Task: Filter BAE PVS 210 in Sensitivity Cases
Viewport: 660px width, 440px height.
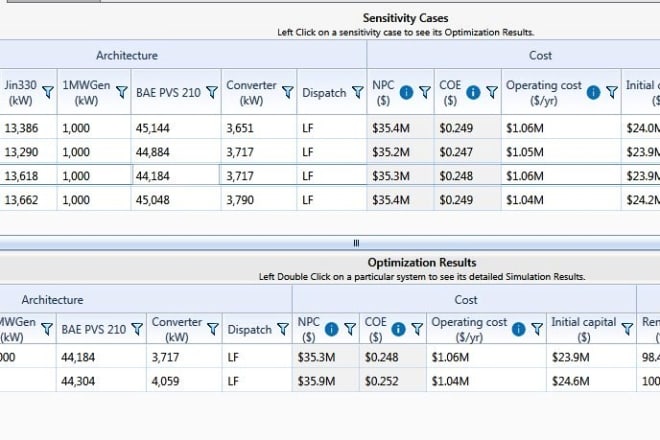Action: [x=212, y=92]
